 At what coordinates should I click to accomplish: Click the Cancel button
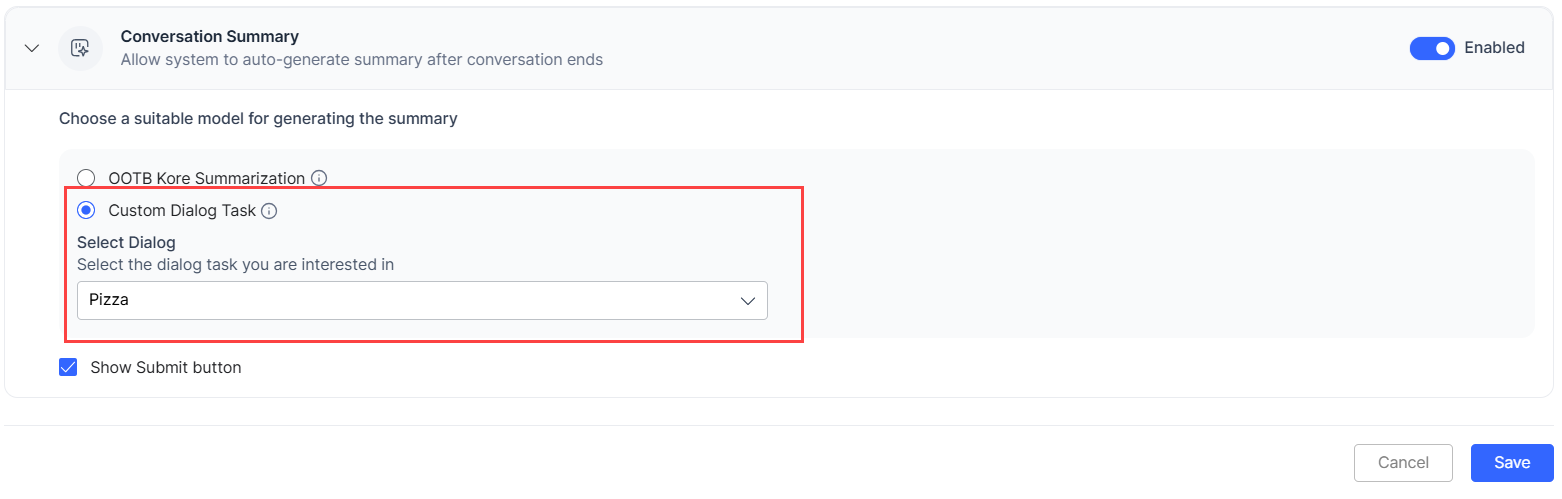1402,463
